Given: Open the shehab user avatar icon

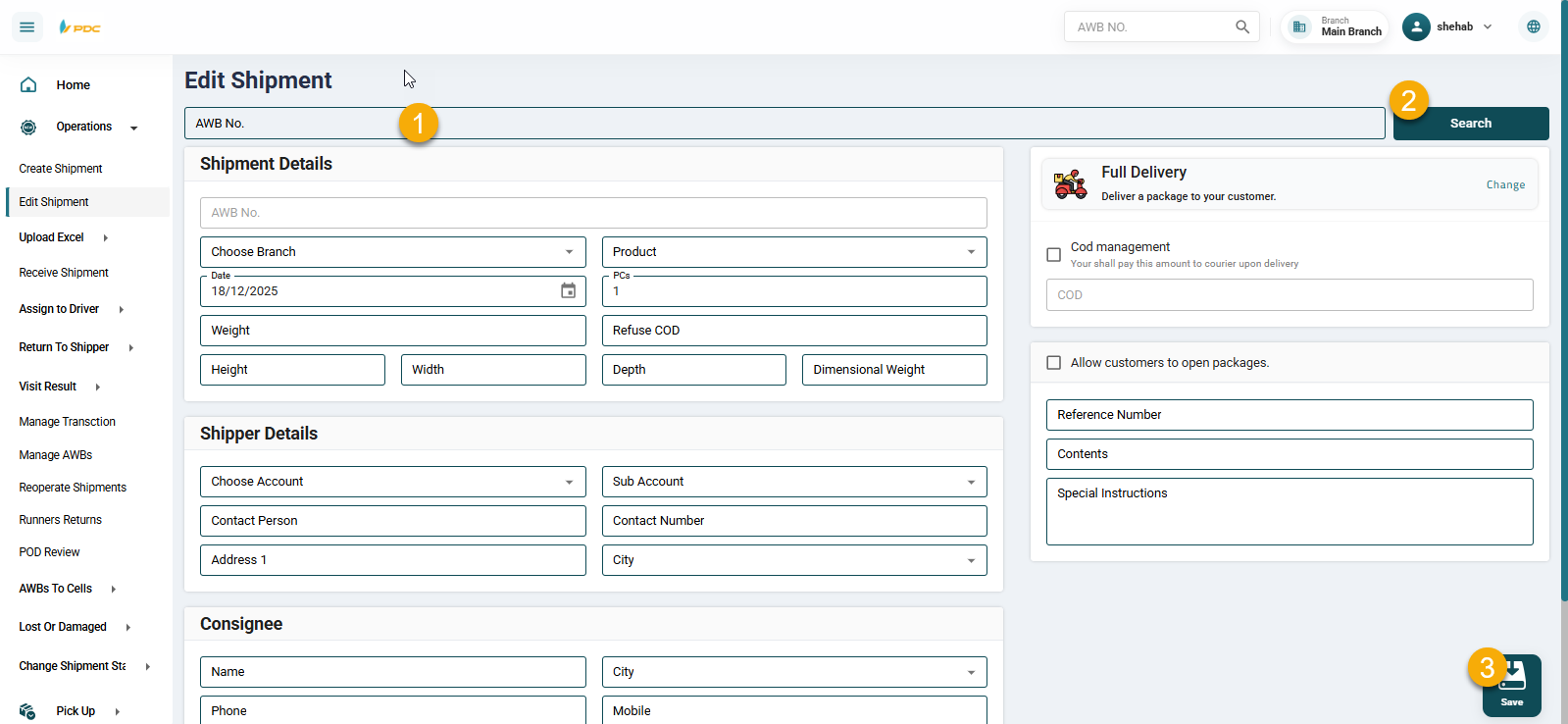Looking at the screenshot, I should pos(1416,26).
